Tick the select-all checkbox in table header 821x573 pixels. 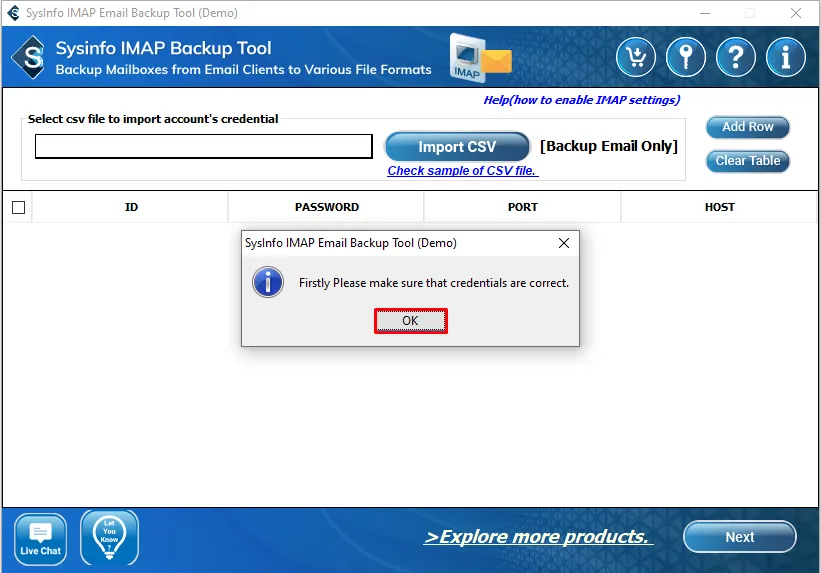pyautogui.click(x=18, y=207)
